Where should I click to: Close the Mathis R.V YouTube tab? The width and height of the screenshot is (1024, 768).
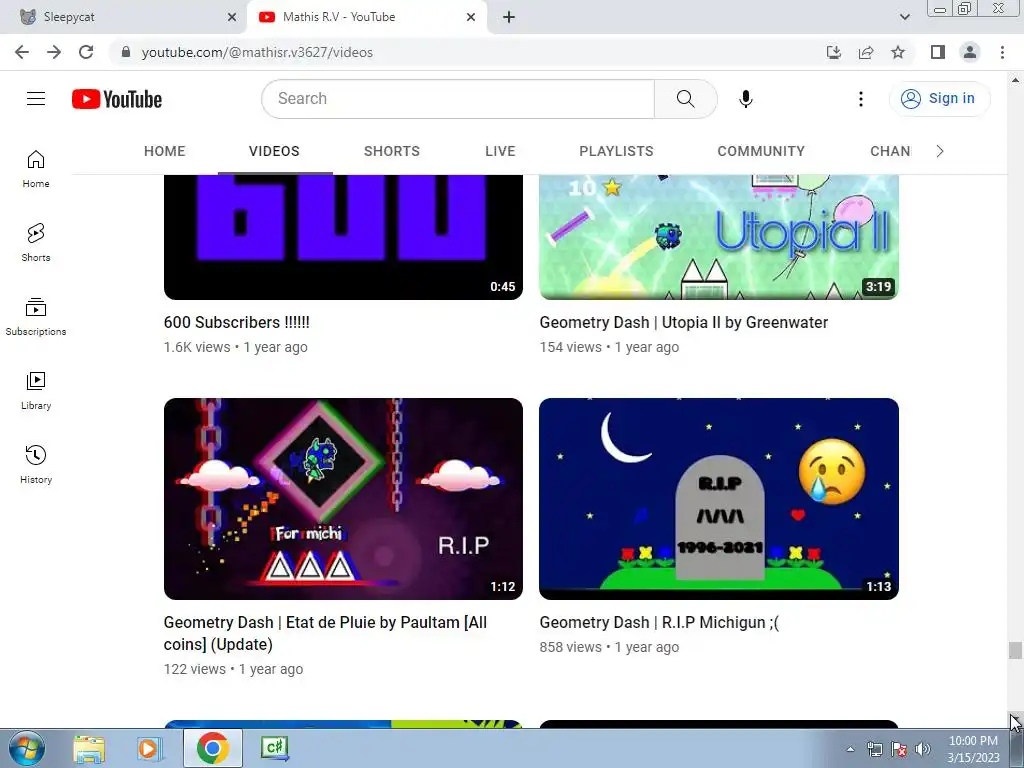coord(471,17)
